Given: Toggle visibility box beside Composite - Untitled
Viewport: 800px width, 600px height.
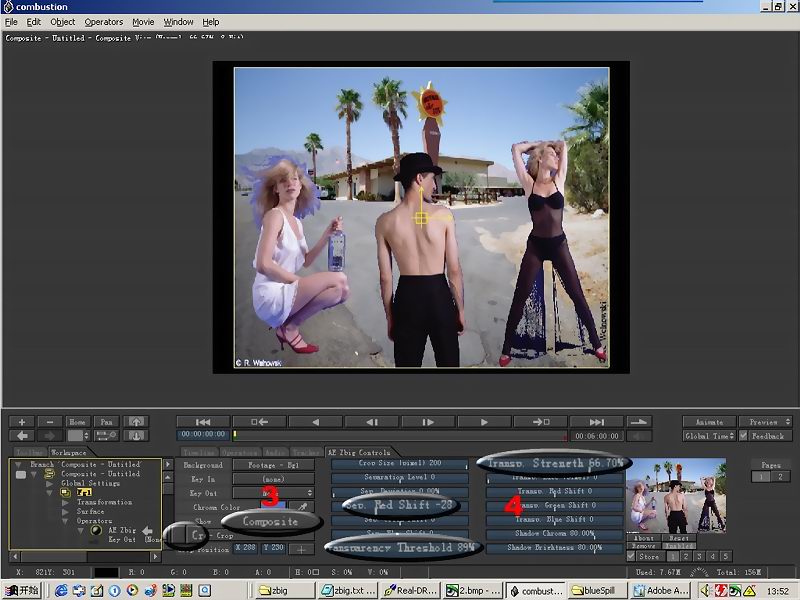Looking at the screenshot, I should pyautogui.click(x=21, y=474).
